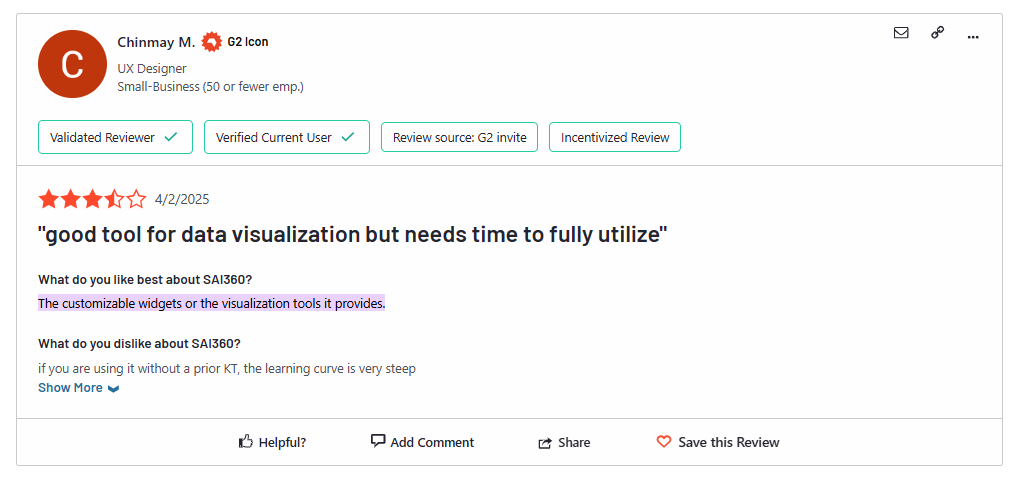This screenshot has height=478, width=1022.
Task: Click the Incentivized Review tag
Action: [x=614, y=137]
